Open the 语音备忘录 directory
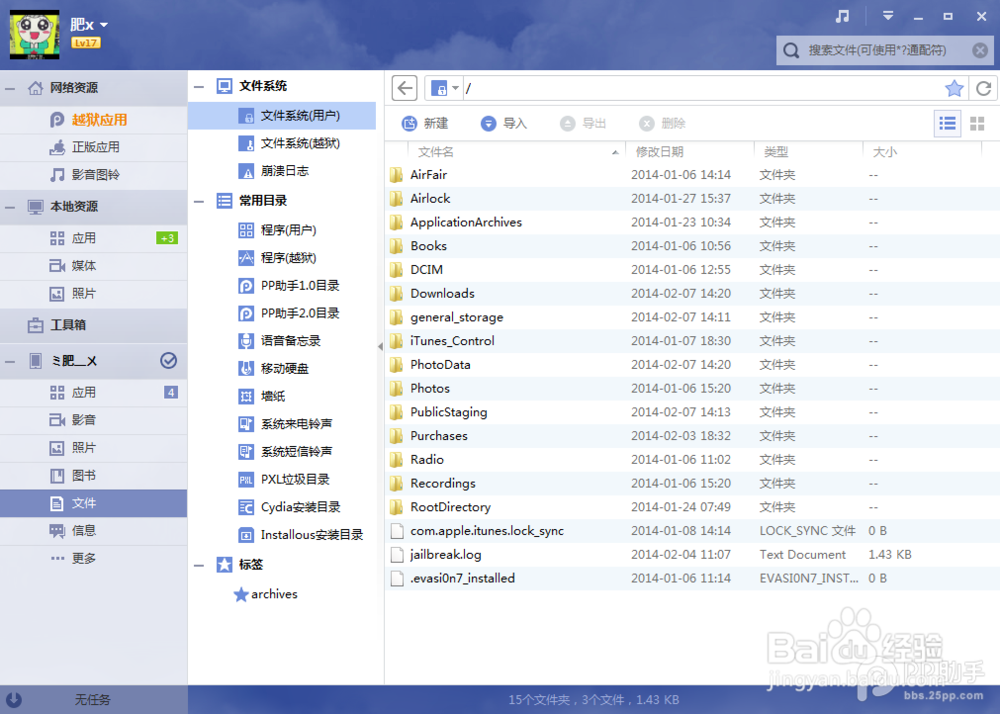The height and width of the screenshot is (714, 1000). (282, 341)
